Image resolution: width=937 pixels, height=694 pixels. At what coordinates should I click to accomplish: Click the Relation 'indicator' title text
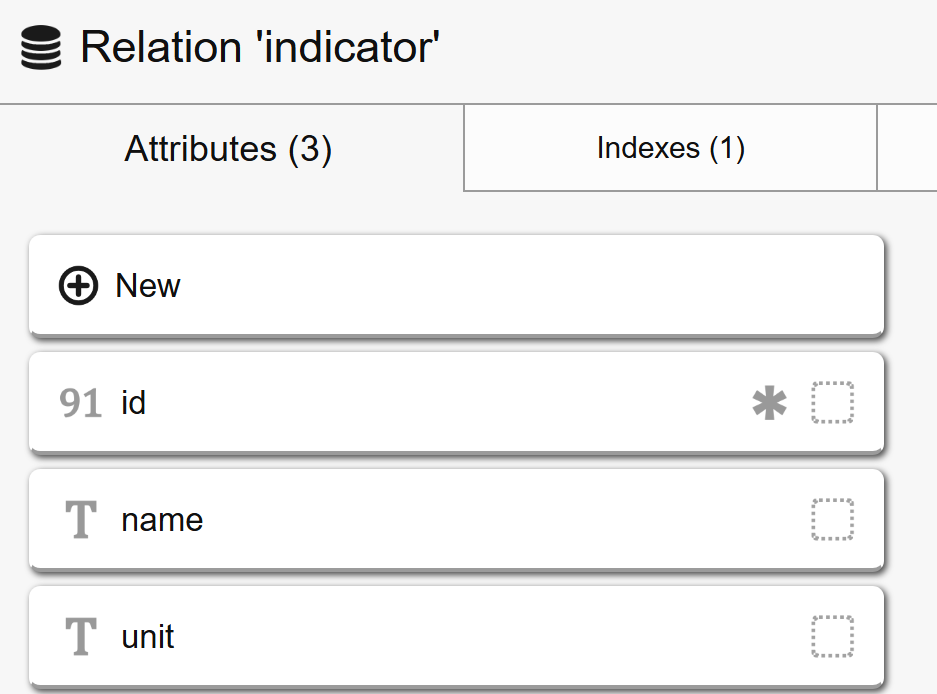coord(260,48)
